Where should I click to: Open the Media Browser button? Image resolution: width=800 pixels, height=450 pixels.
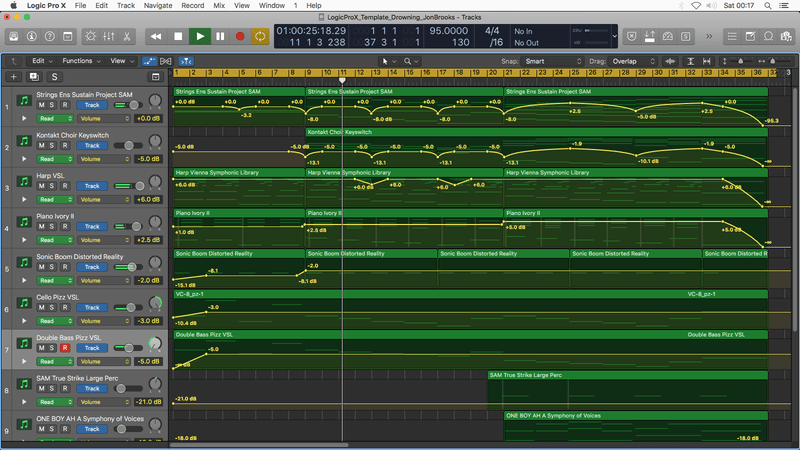tap(786, 36)
